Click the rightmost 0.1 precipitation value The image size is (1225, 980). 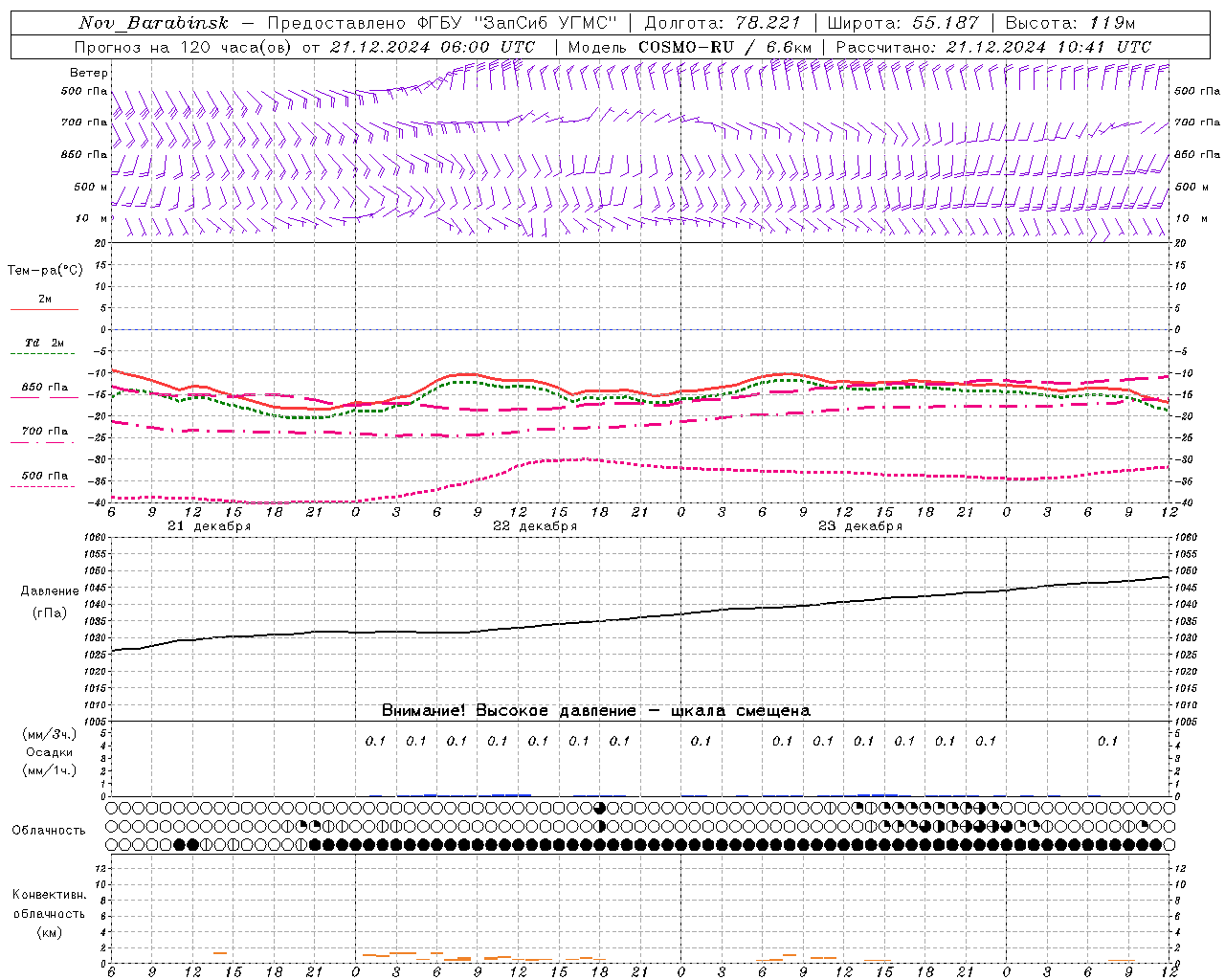(x=1107, y=741)
